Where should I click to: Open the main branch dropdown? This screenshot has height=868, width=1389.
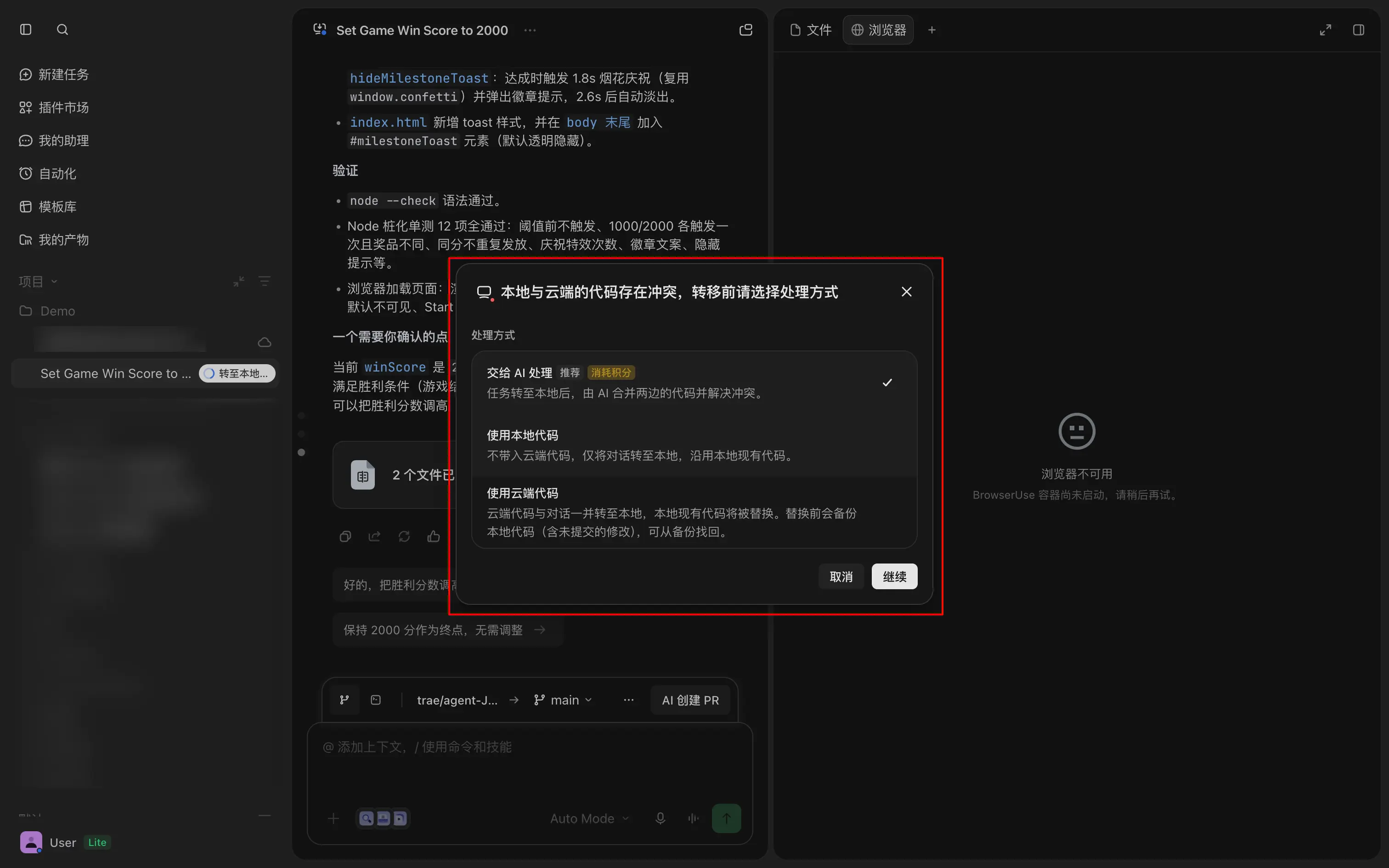tap(563, 700)
